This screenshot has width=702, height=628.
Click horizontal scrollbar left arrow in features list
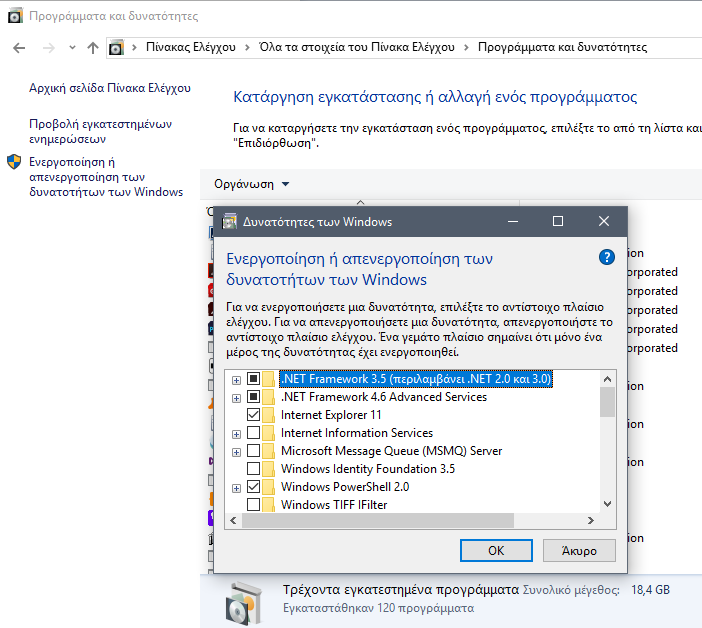tap(233, 521)
